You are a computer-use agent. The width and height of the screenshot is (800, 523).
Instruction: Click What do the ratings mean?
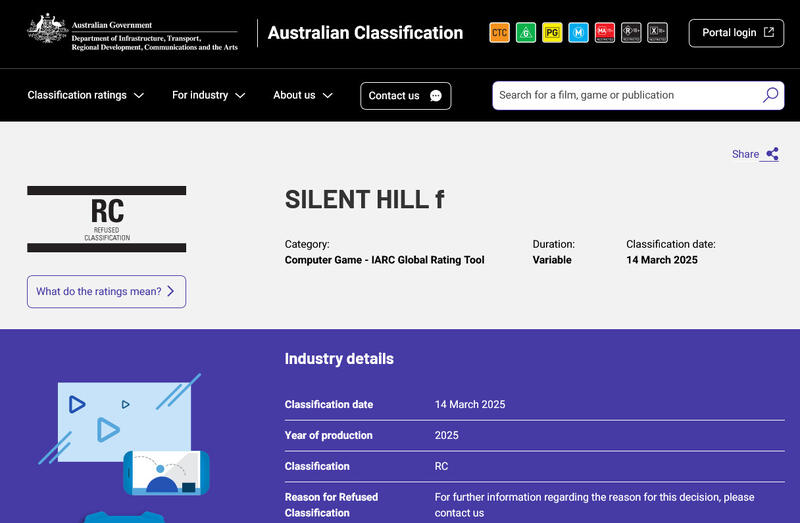pos(107,291)
